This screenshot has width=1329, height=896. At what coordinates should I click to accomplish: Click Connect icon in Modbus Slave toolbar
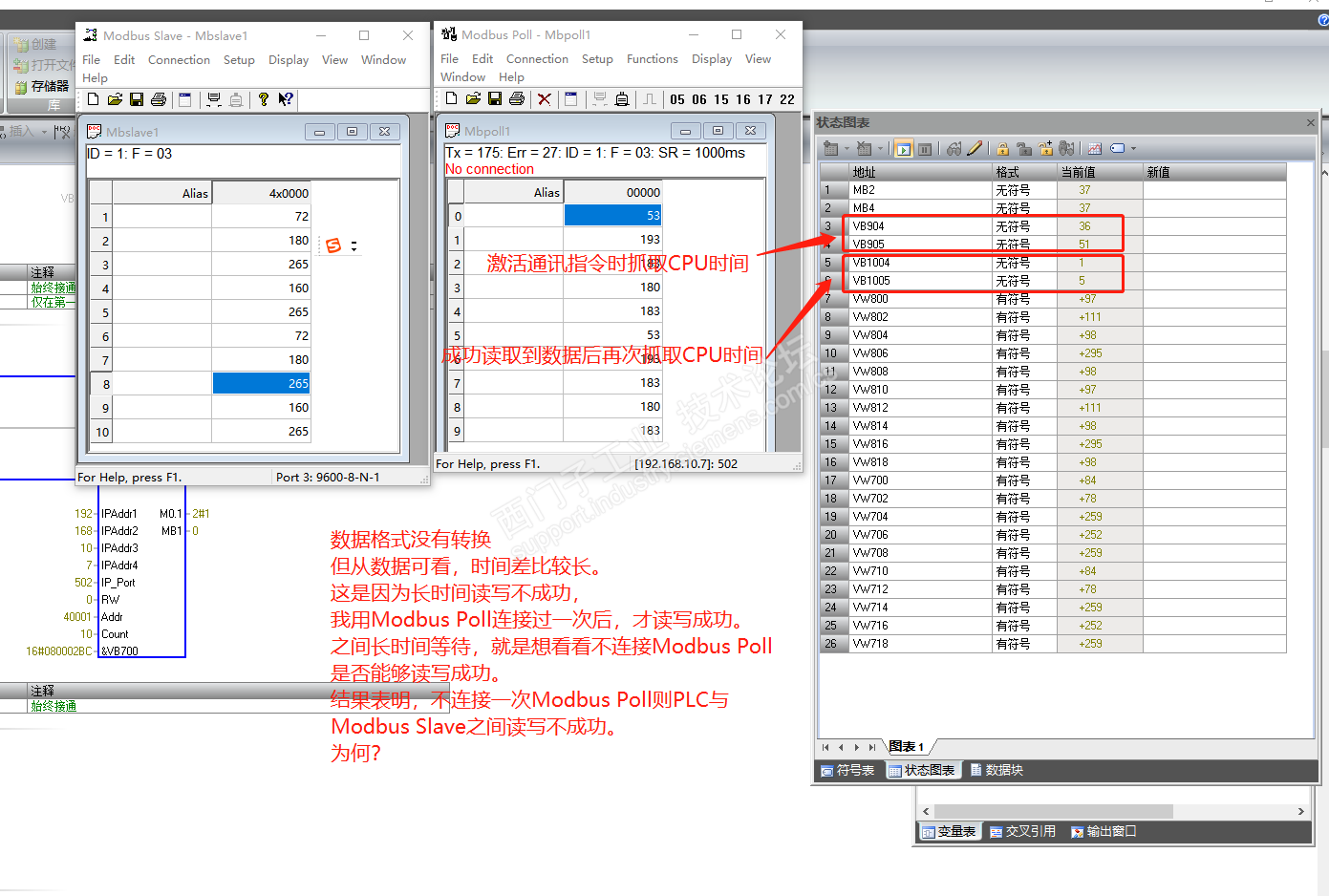tap(214, 99)
